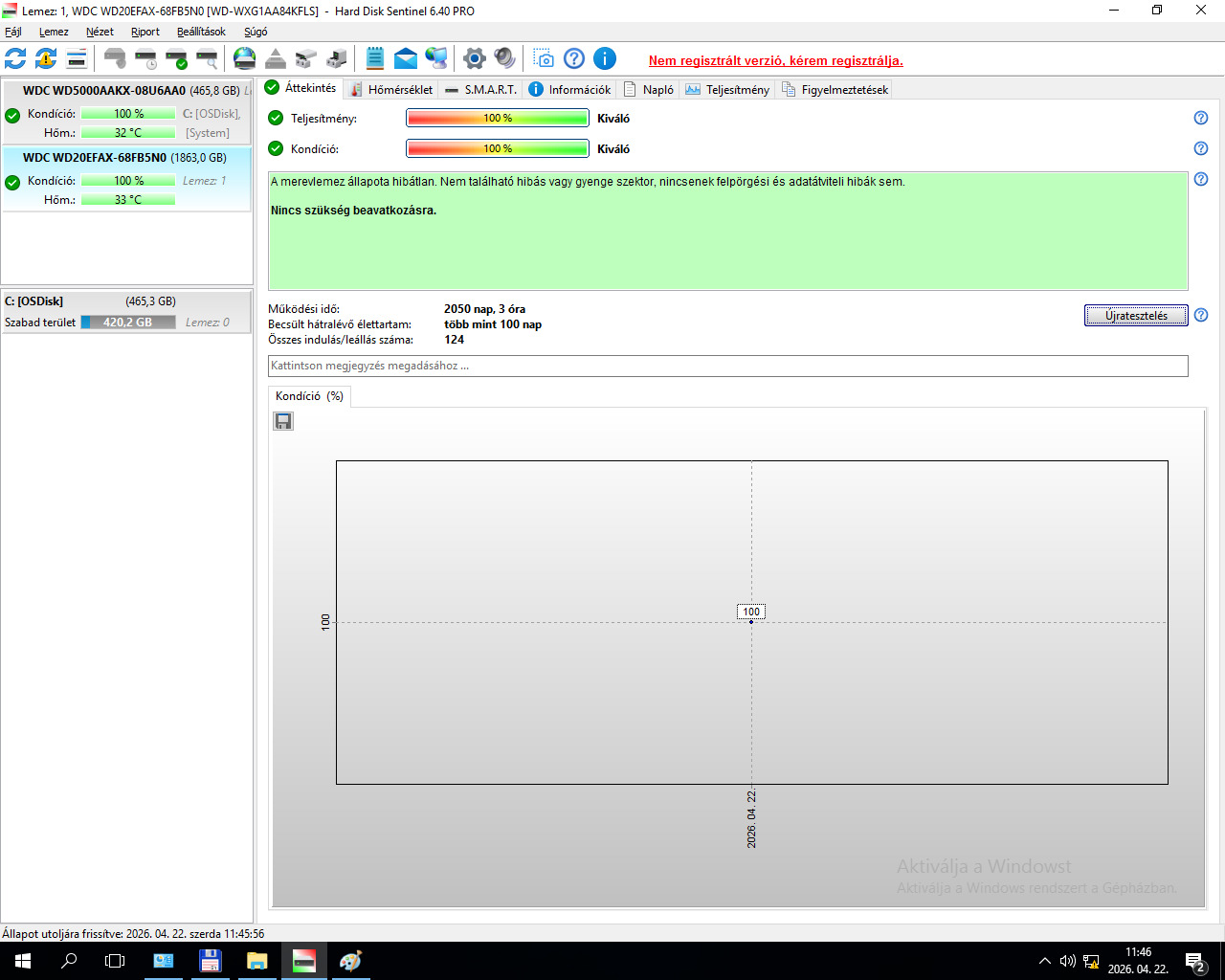Viewport: 1225px width, 980px height.
Task: Click the red unregistered version registration link
Action: tap(775, 60)
